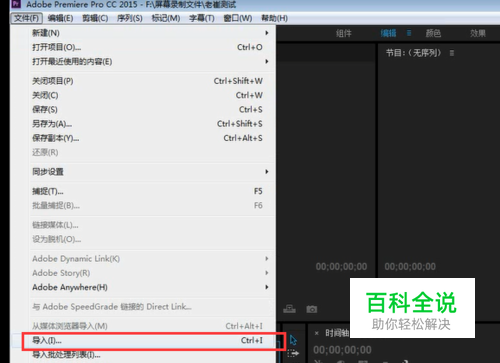Image resolution: width=500 pixels, height=363 pixels.
Task: Select the Selection arrow tool
Action: point(293,340)
